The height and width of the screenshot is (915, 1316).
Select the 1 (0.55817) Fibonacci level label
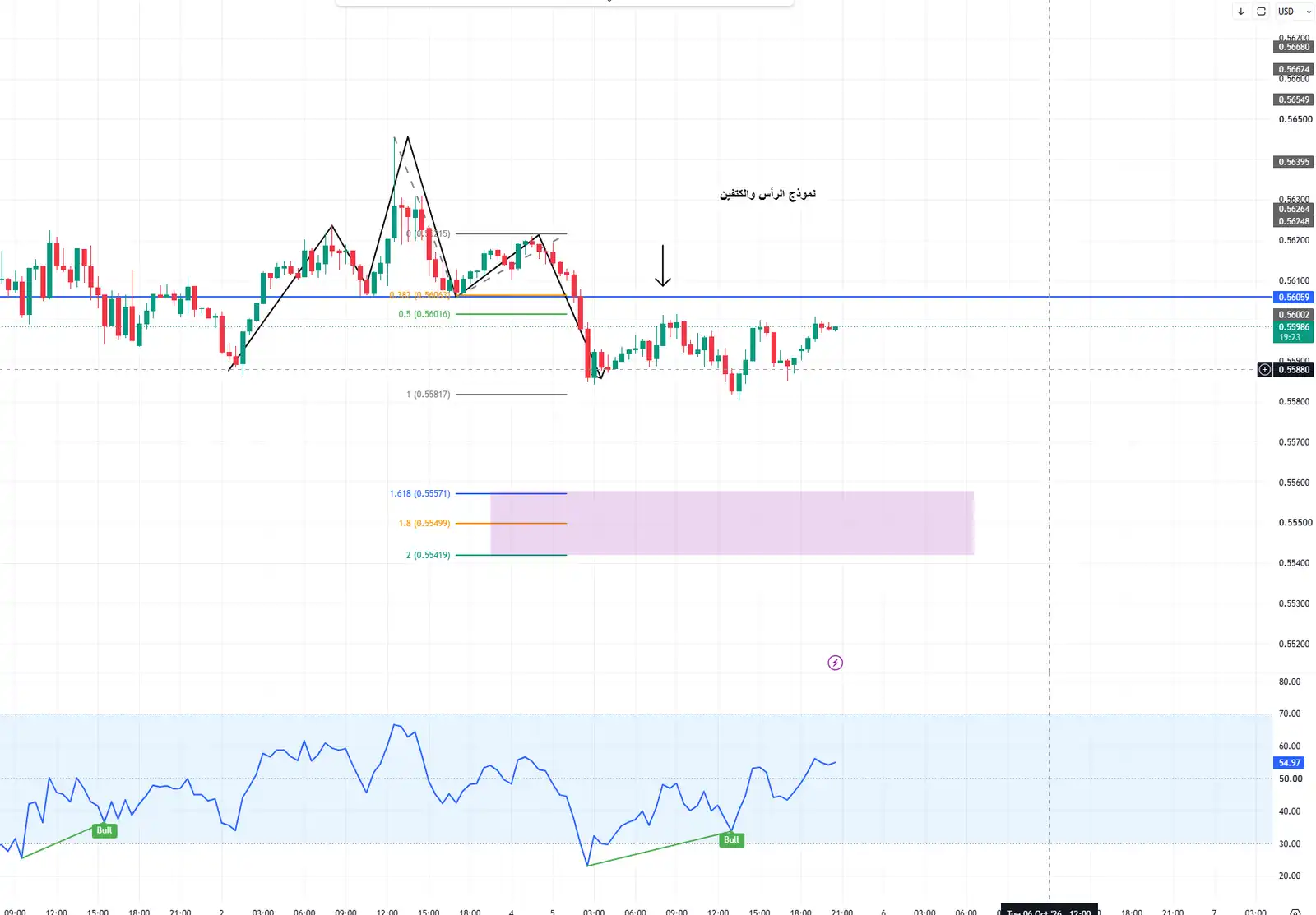[x=428, y=395]
